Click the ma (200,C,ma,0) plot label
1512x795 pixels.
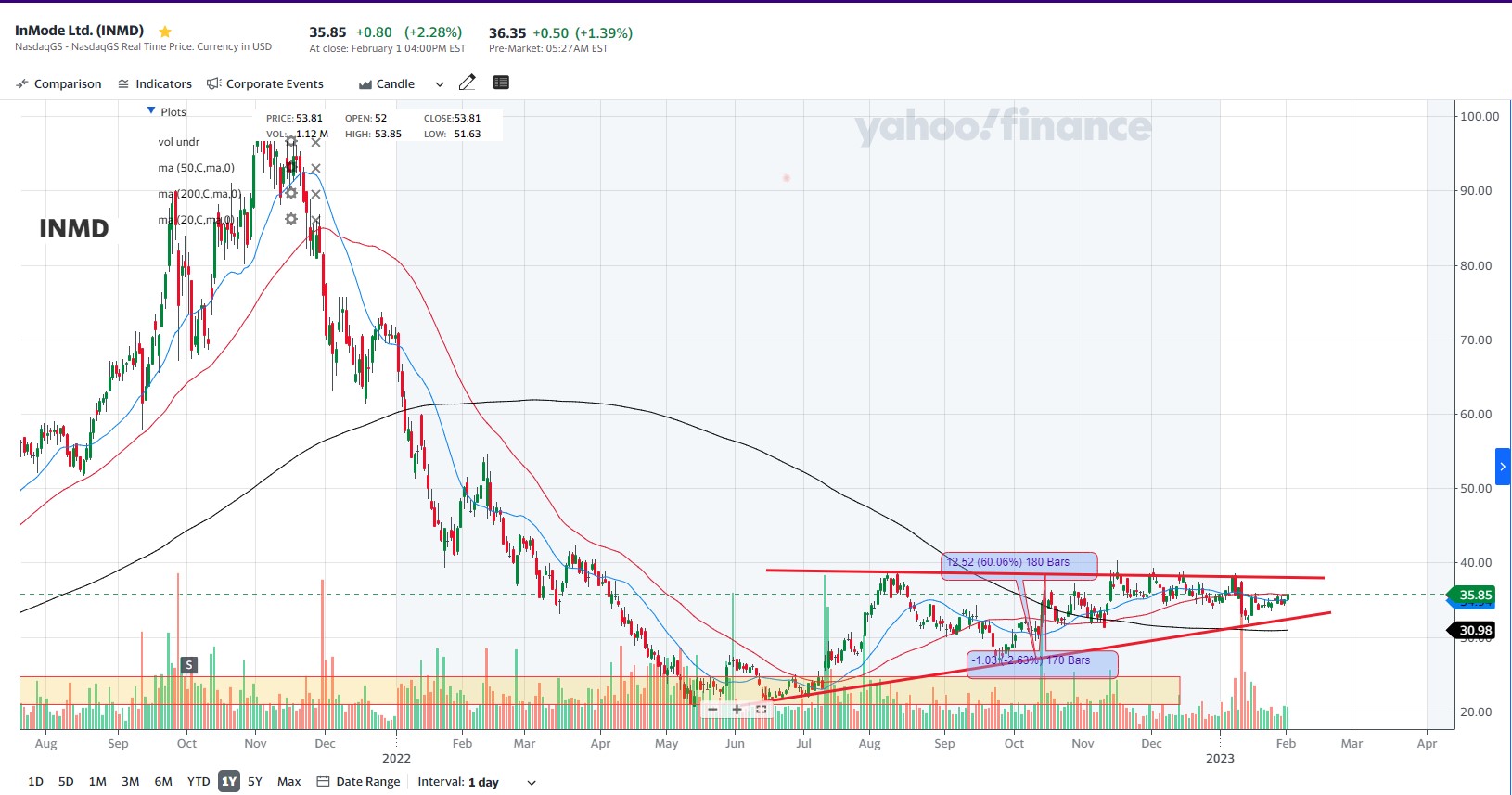[x=199, y=194]
